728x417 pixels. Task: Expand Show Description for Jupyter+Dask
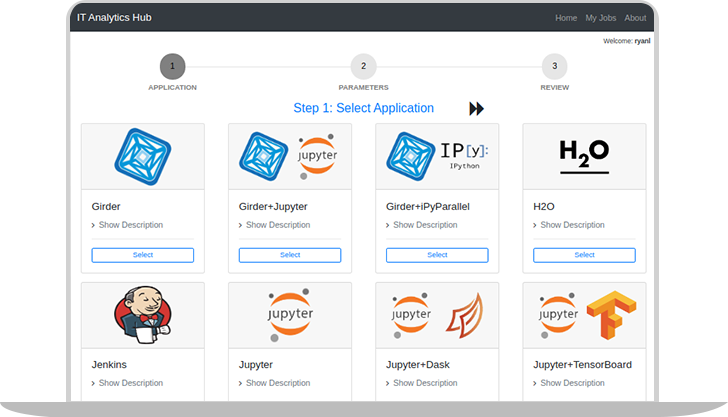point(422,383)
